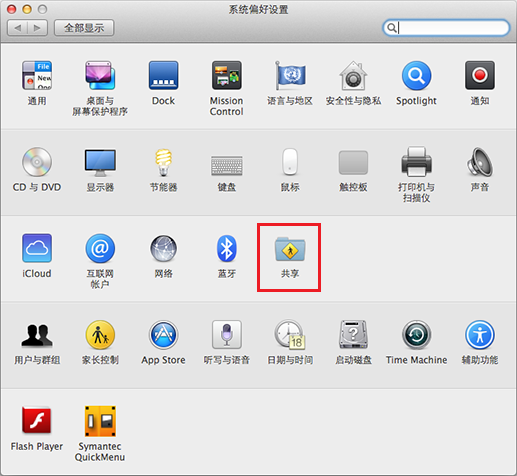Open 安全性与隐私 preferences
This screenshot has height=476, width=517.
click(x=353, y=75)
